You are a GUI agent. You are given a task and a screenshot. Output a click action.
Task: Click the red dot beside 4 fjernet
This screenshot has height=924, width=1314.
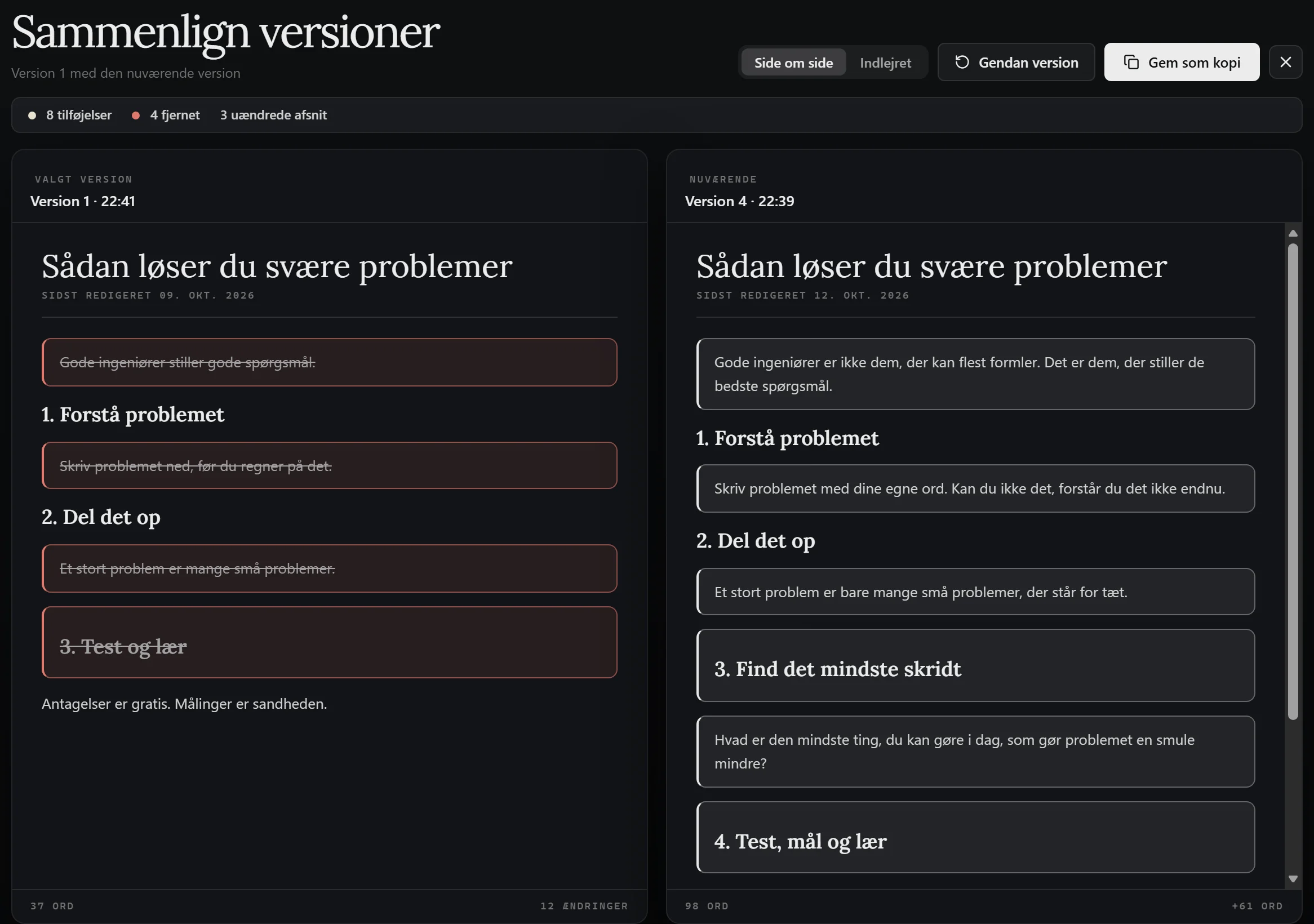point(136,115)
